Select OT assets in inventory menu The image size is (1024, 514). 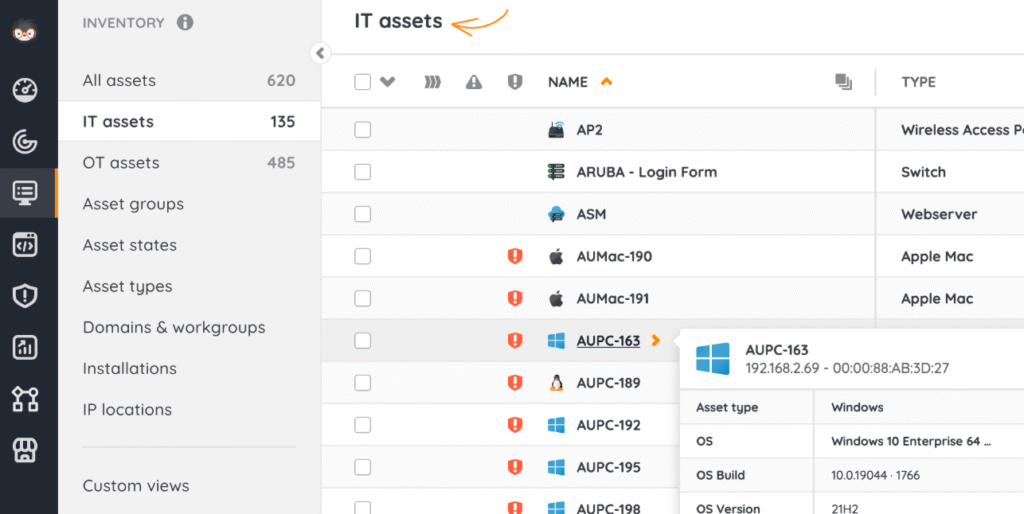121,163
